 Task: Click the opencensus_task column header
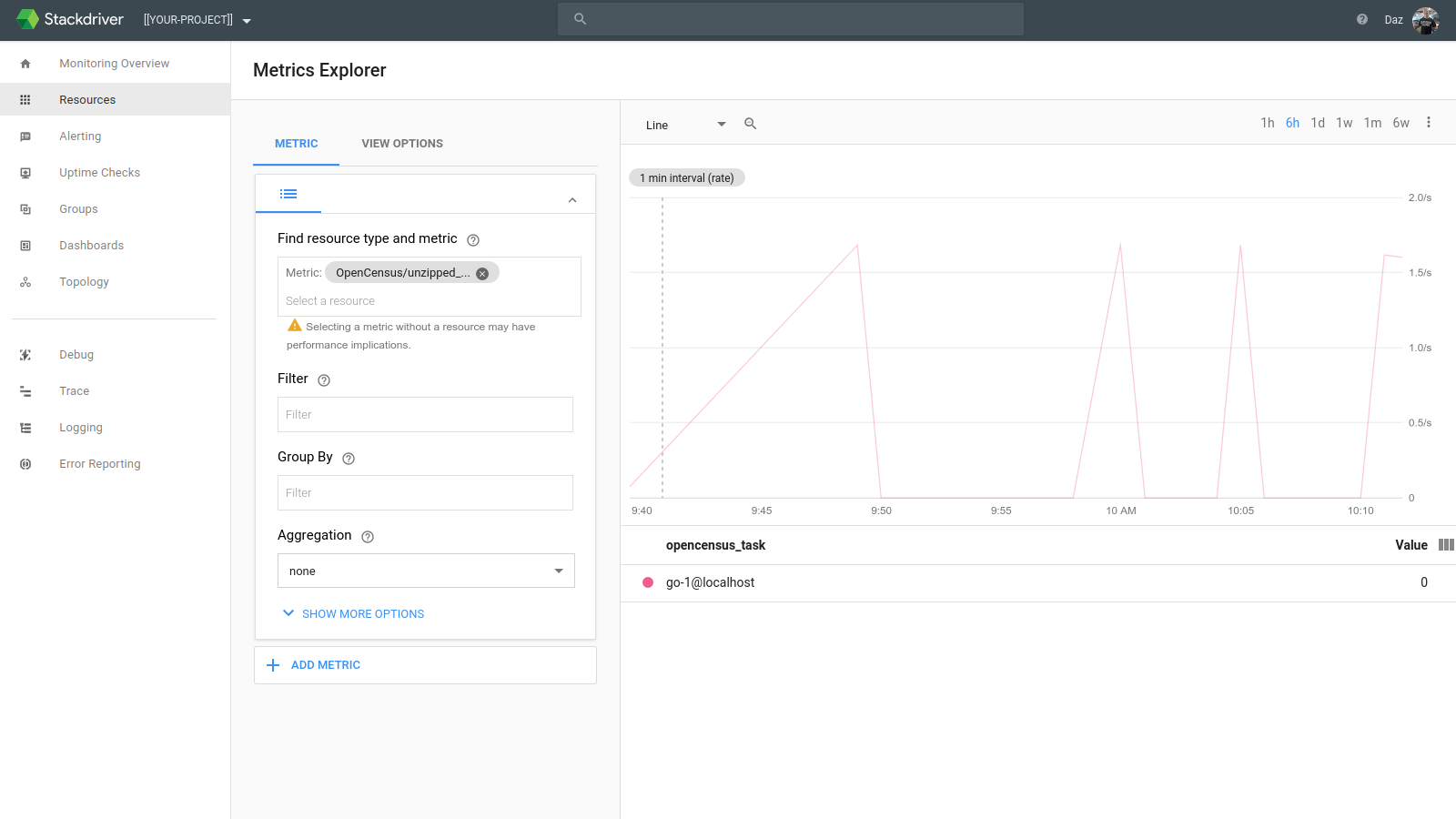click(715, 545)
